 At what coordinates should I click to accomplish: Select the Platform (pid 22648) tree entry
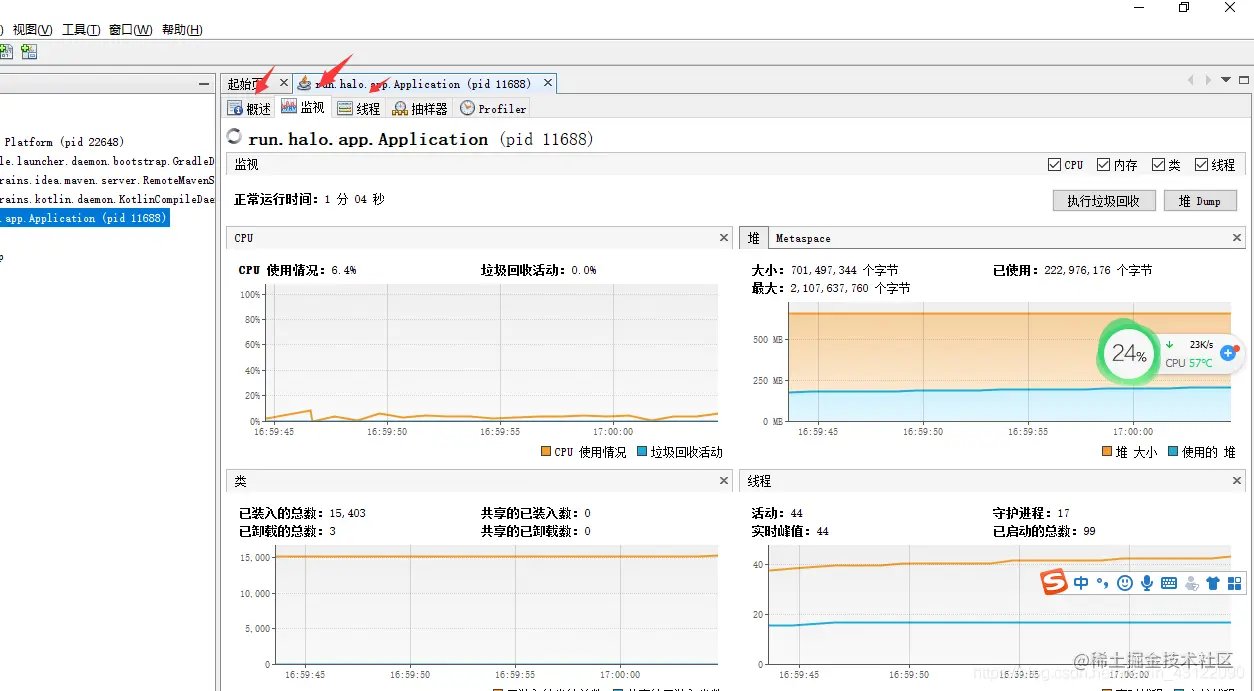click(x=64, y=142)
